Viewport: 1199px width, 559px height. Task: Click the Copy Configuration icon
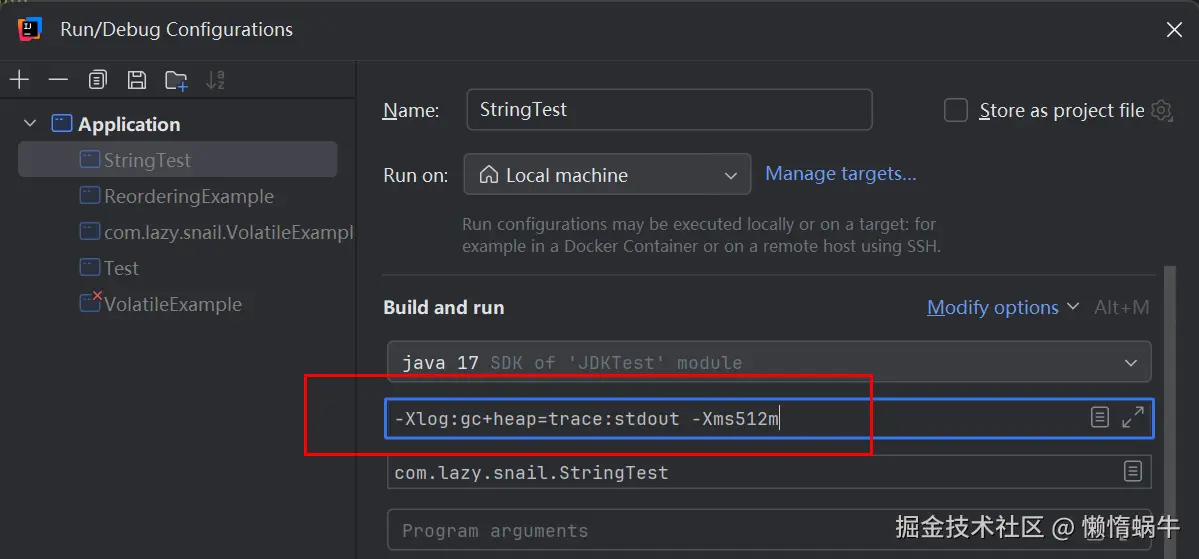click(x=97, y=80)
